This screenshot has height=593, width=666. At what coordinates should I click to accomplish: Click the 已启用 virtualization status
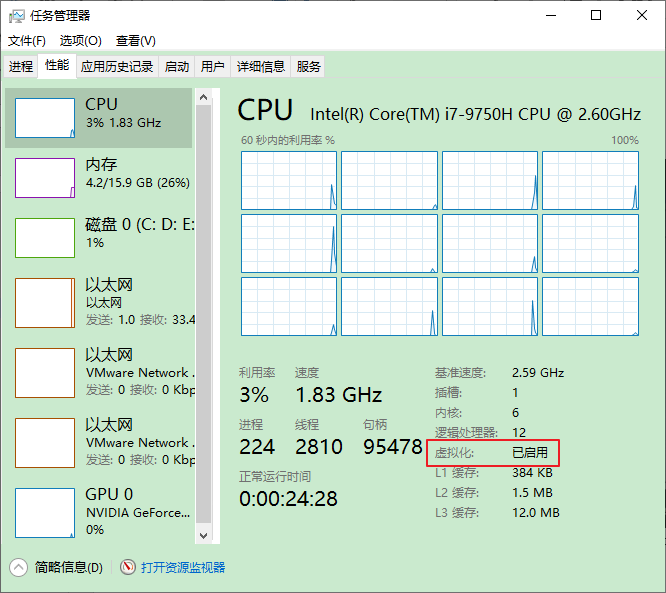click(530, 452)
